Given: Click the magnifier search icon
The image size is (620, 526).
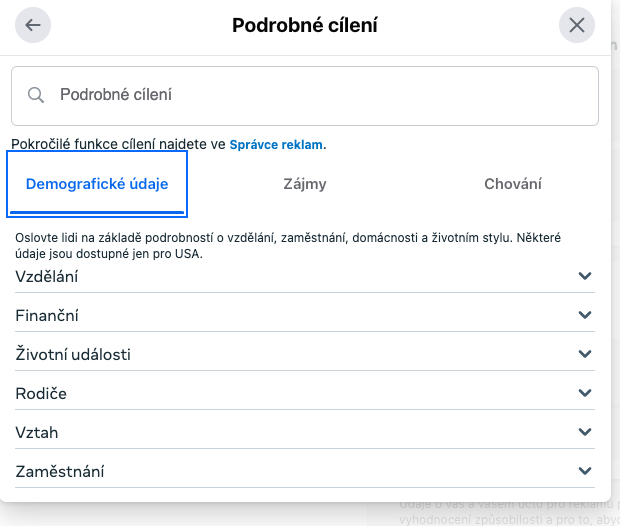Looking at the screenshot, I should (x=36, y=95).
